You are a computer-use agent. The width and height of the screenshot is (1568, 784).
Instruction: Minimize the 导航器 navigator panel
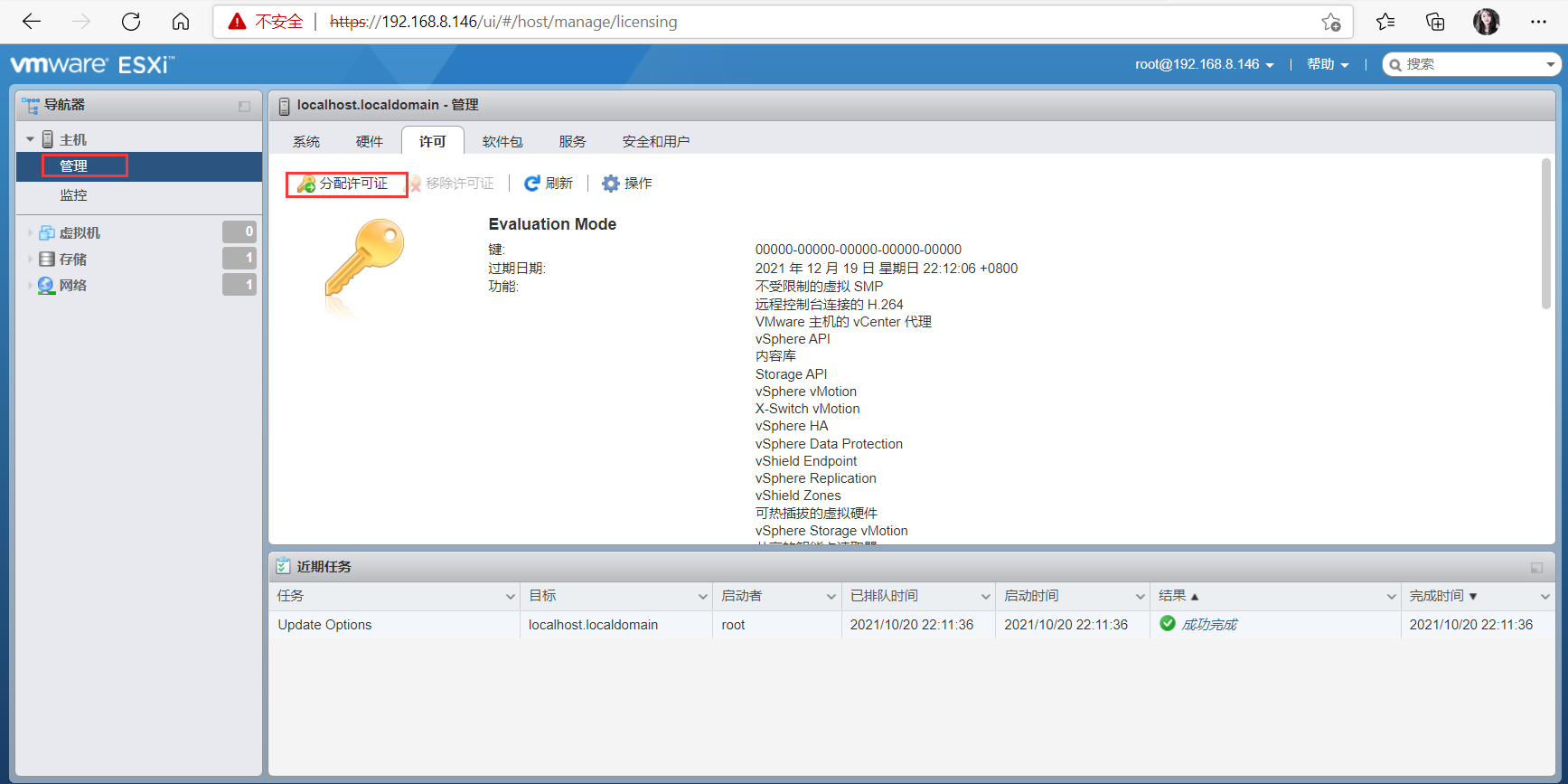[244, 106]
